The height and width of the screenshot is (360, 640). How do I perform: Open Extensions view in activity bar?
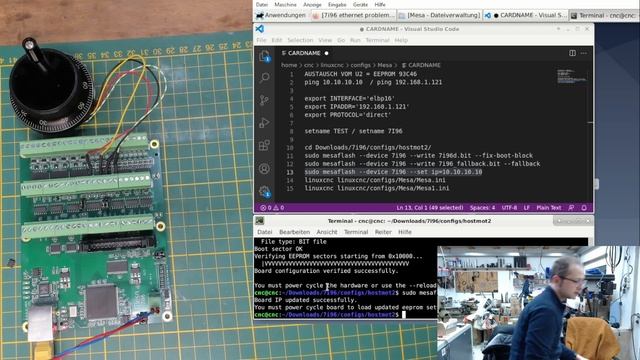point(264,145)
